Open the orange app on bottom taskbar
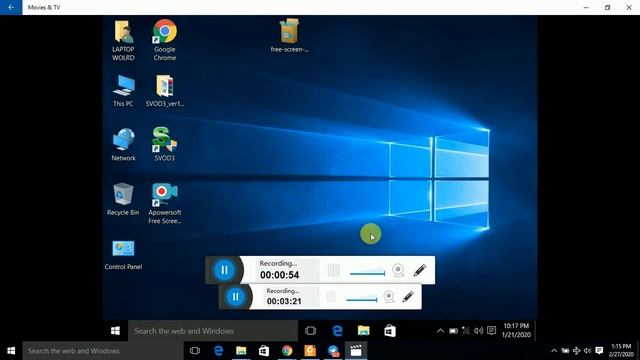This screenshot has height=360, width=640. (x=310, y=351)
